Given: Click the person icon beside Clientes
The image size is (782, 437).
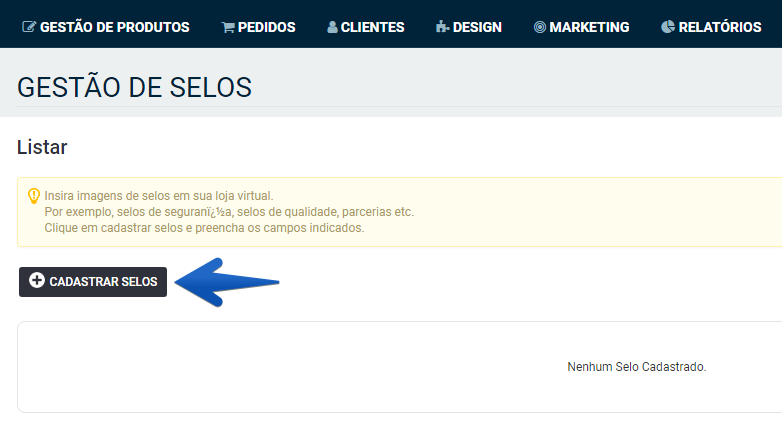Looking at the screenshot, I should pyautogui.click(x=332, y=27).
